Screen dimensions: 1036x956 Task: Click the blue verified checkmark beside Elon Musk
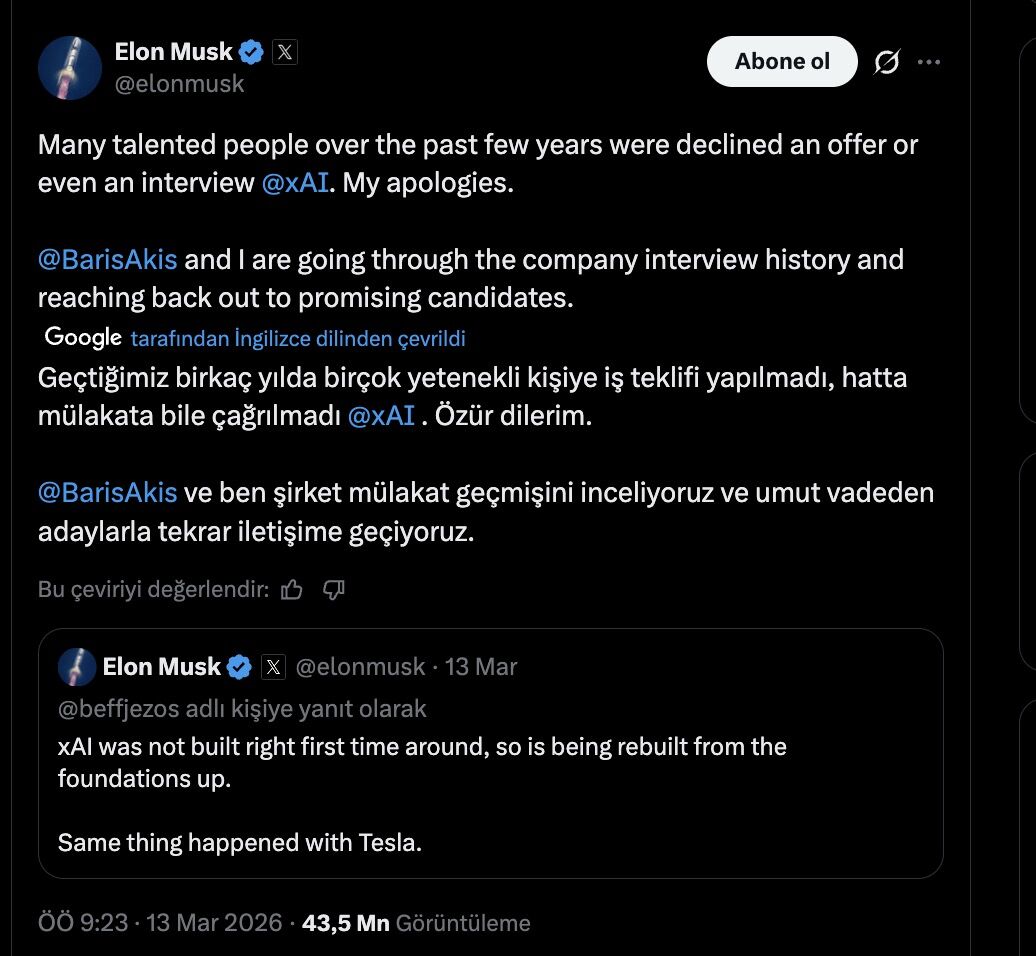250,51
